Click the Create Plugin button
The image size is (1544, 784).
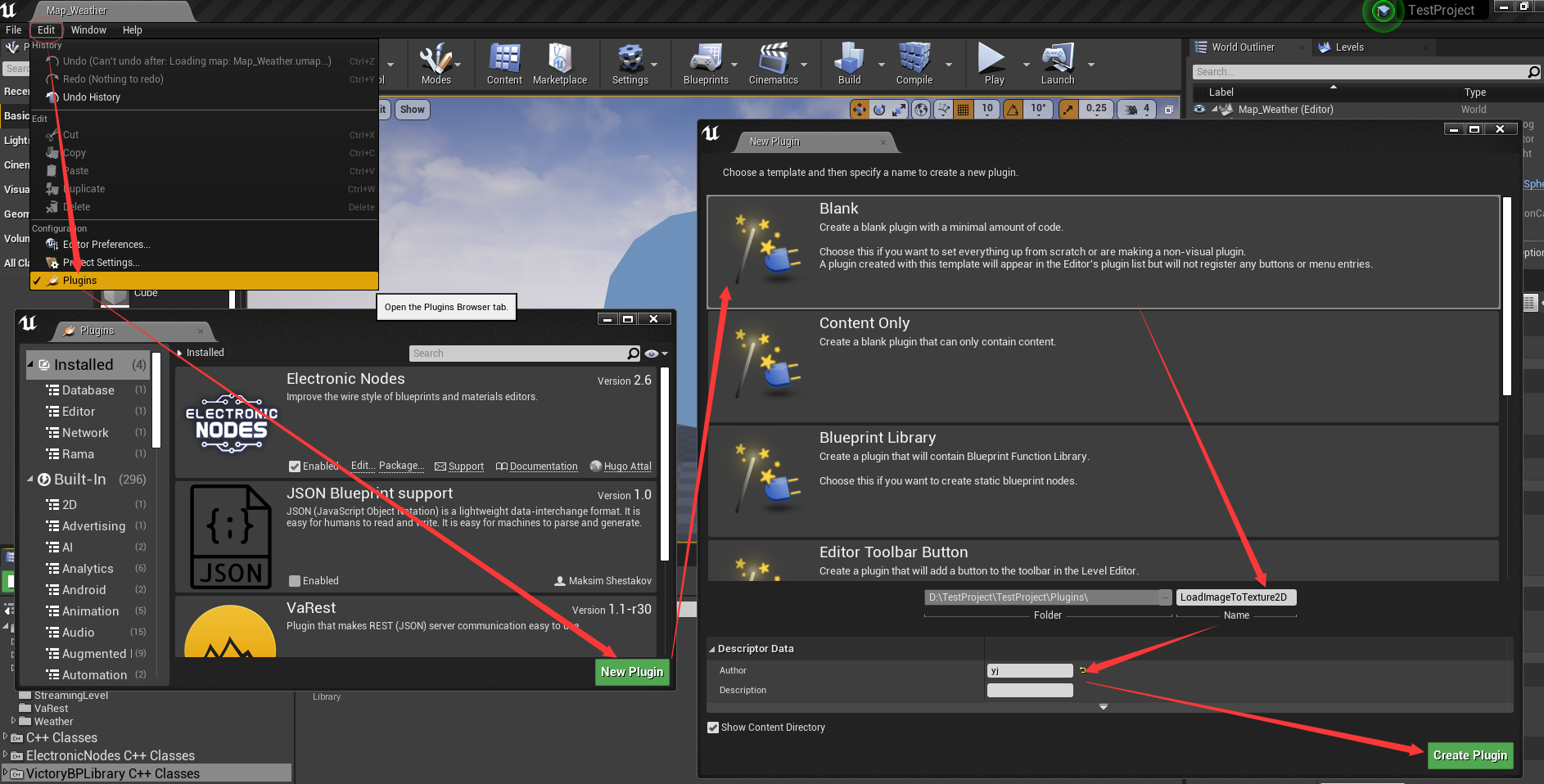[1470, 755]
